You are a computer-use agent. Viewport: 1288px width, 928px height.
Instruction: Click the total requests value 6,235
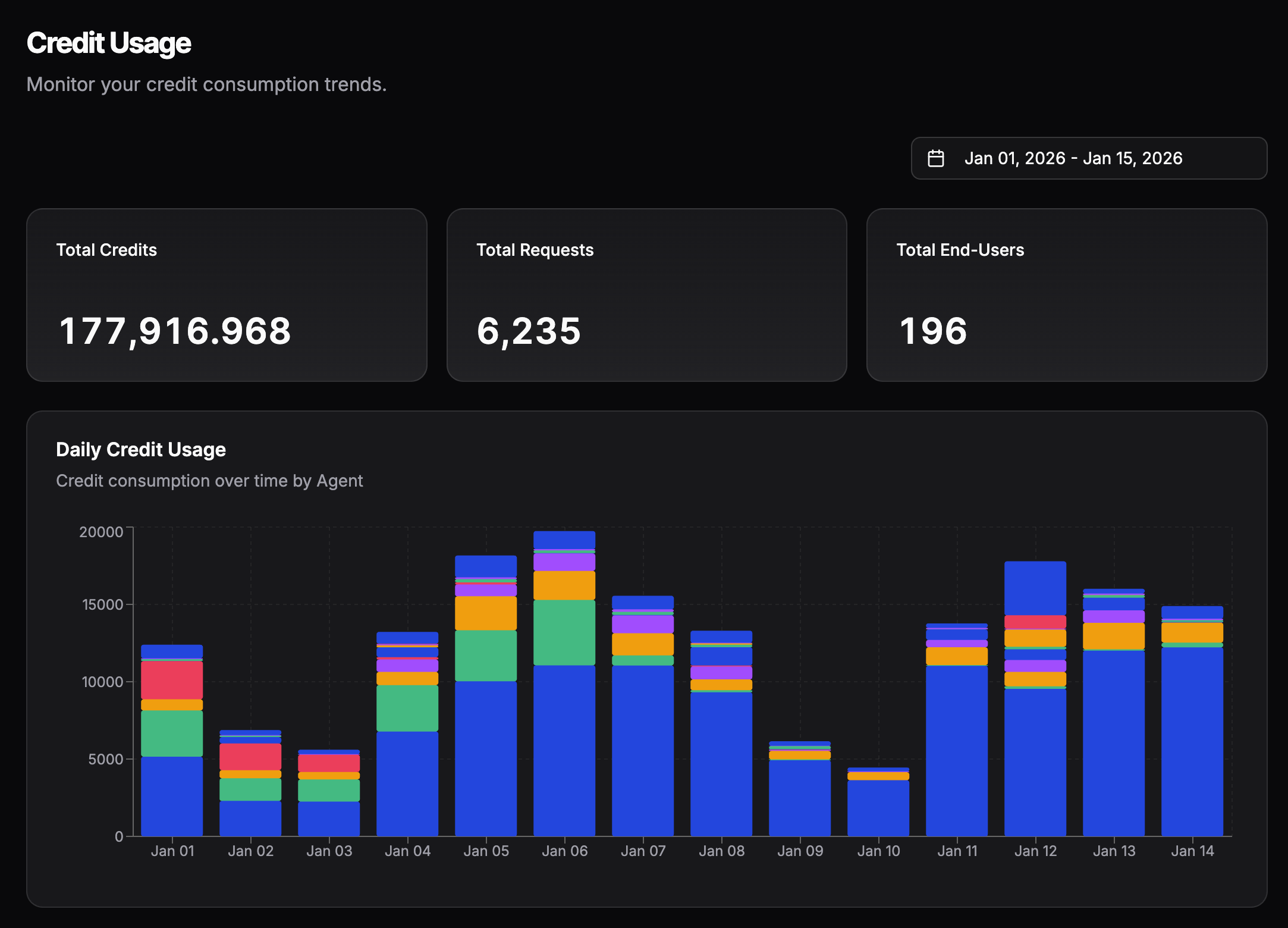click(529, 331)
